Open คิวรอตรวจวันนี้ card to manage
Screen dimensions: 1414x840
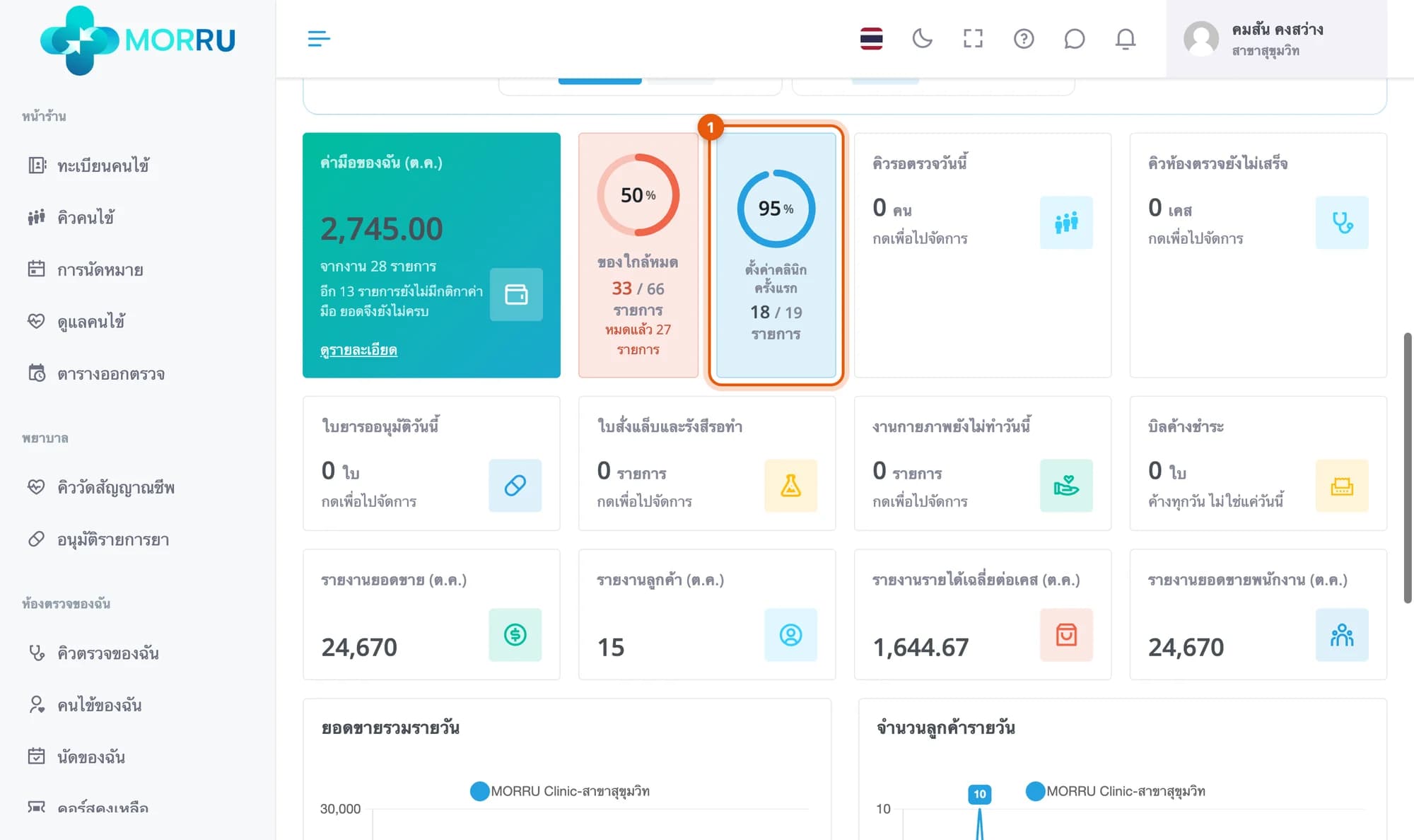(982, 255)
